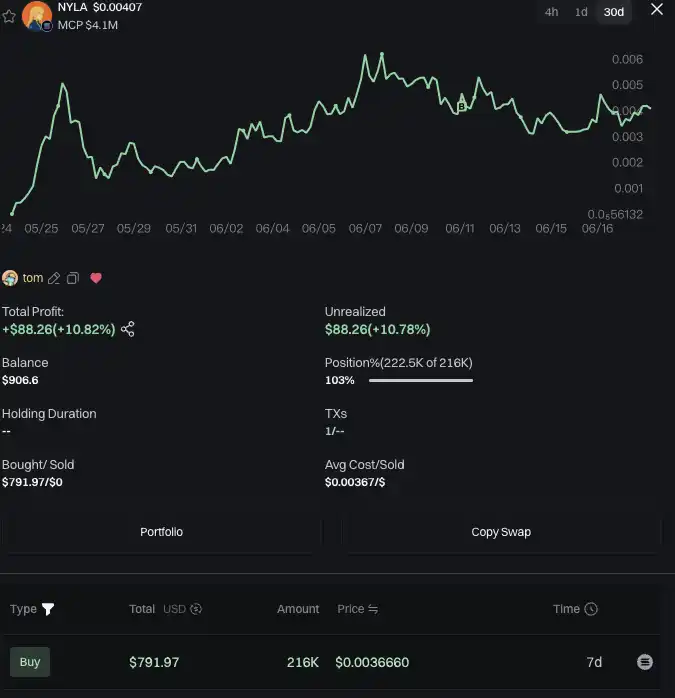Open the Portfolio button
This screenshot has width=675, height=698.
161,532
